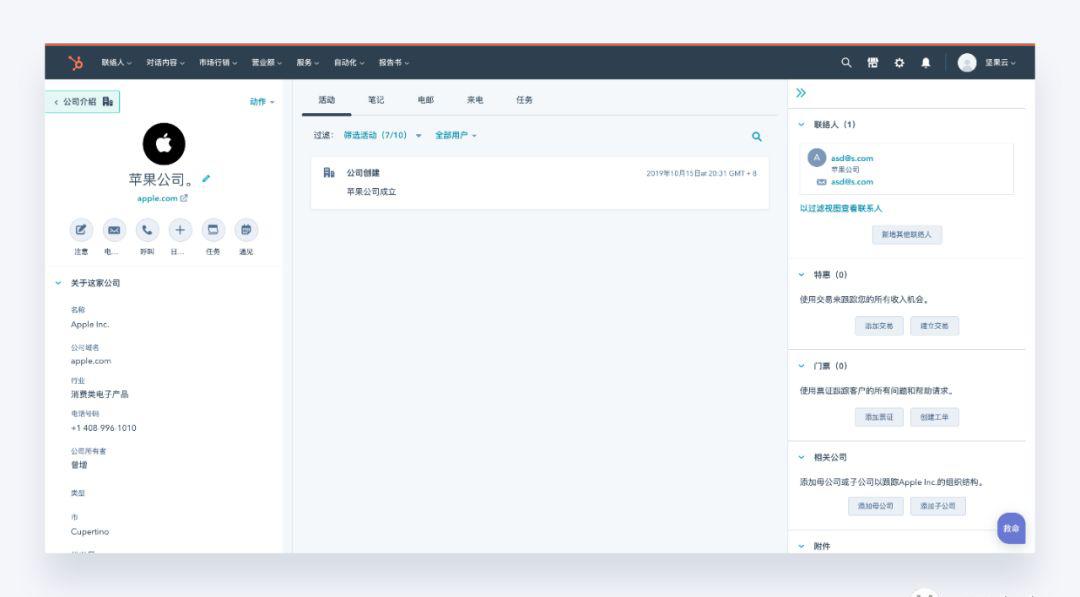This screenshot has width=1080, height=597.
Task: Open the search icon in the top navigation bar
Action: [x=846, y=63]
